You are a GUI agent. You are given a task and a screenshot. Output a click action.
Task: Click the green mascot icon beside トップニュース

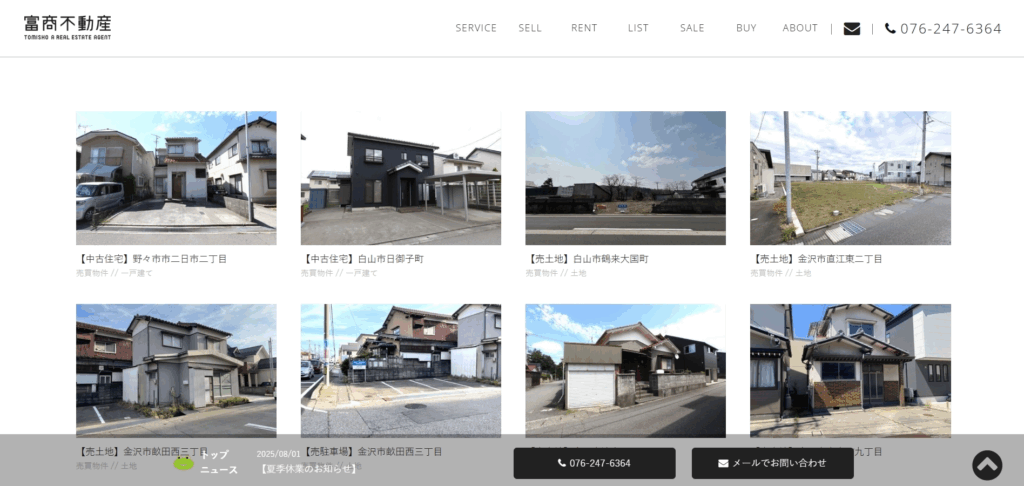click(x=184, y=462)
